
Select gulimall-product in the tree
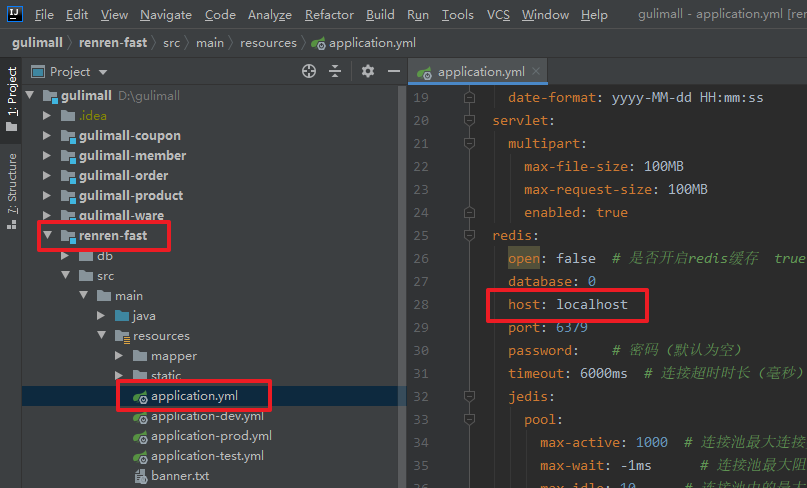(131, 196)
